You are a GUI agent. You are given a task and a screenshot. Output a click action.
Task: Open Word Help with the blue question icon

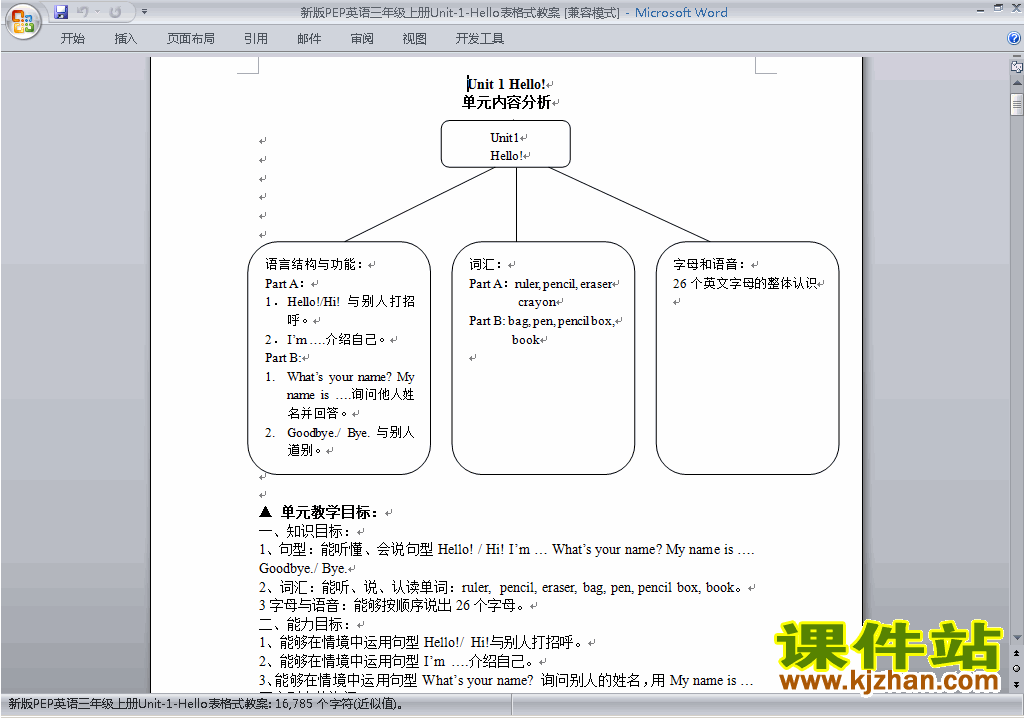1014,39
